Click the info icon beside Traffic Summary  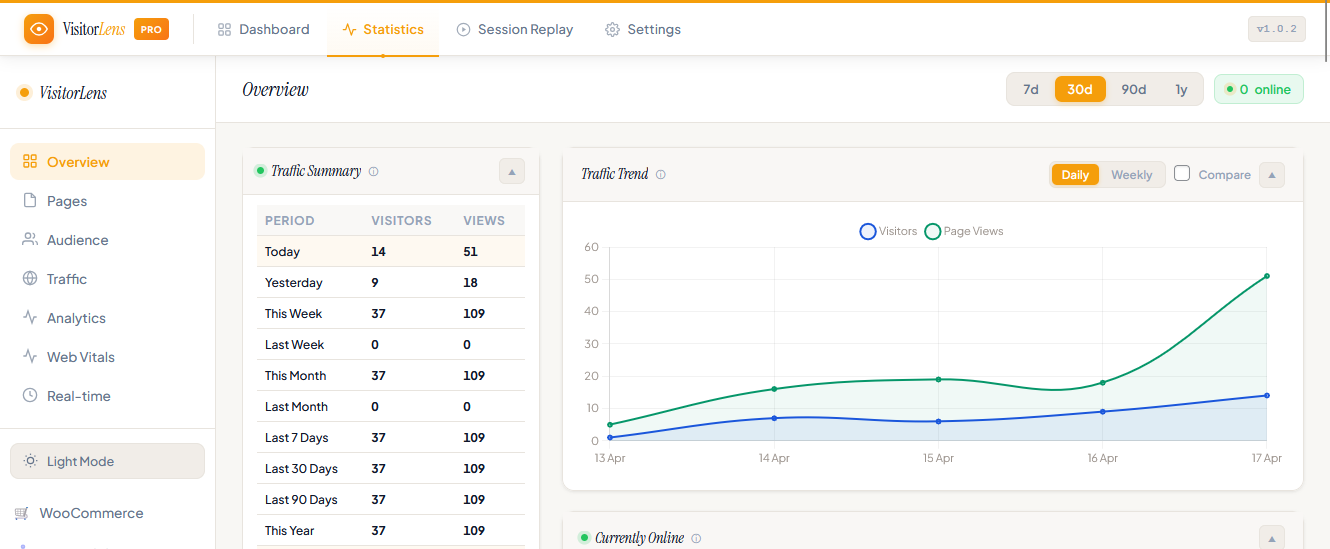tap(374, 172)
